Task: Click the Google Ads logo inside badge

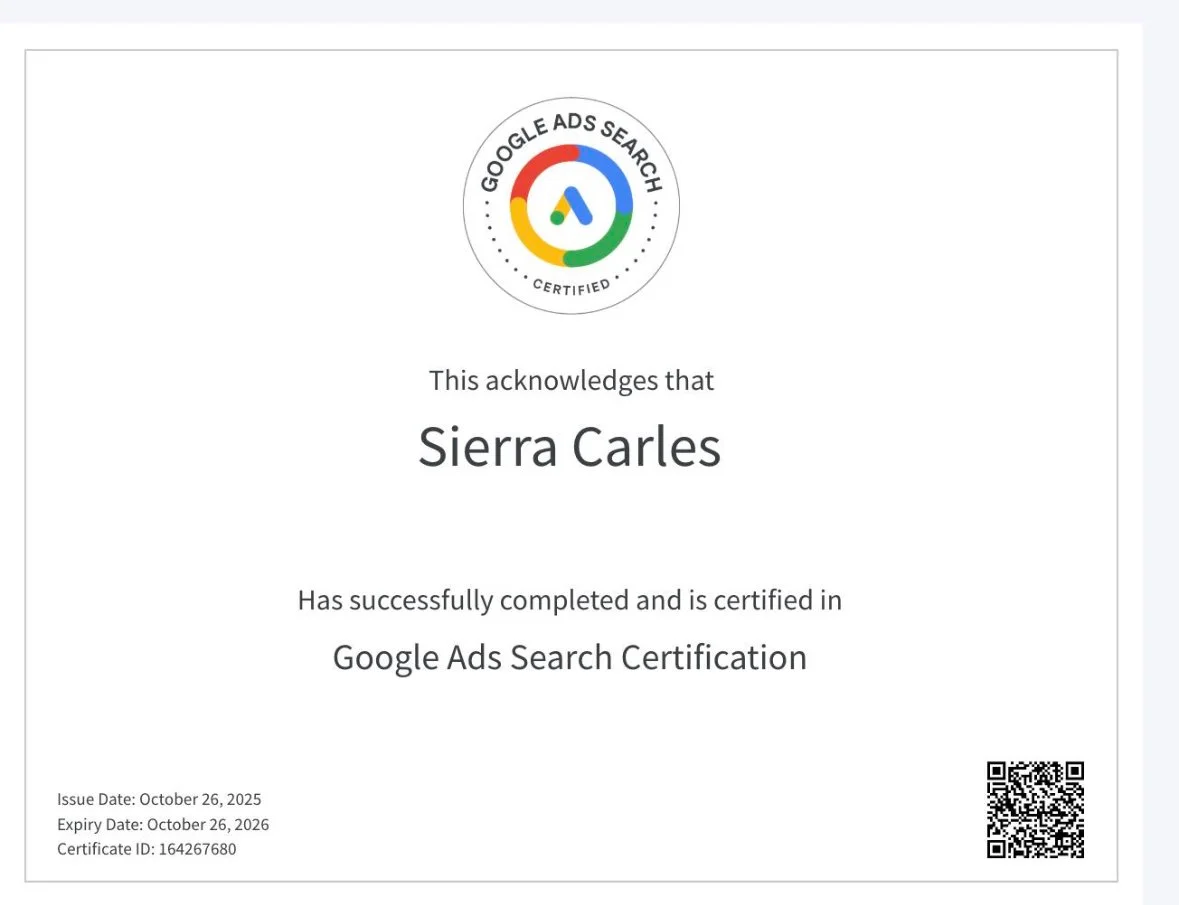Action: 571,206
